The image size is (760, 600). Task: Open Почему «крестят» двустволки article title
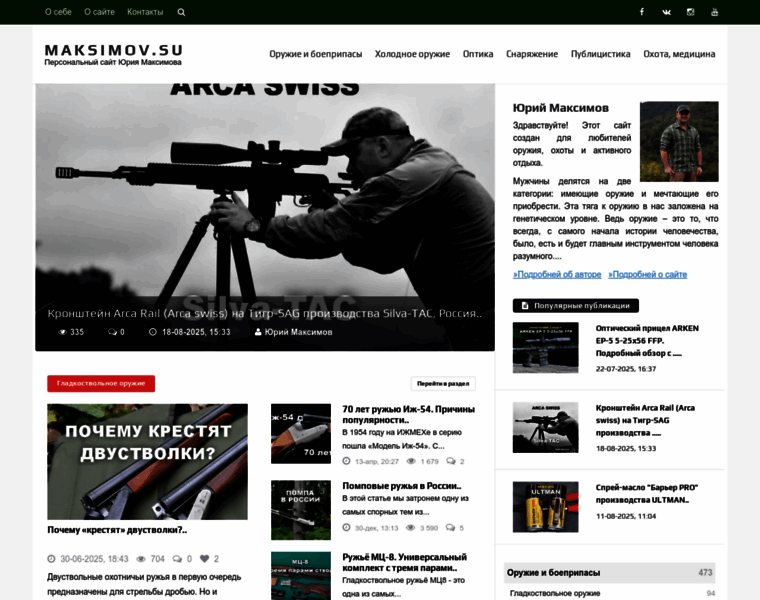tap(117, 530)
